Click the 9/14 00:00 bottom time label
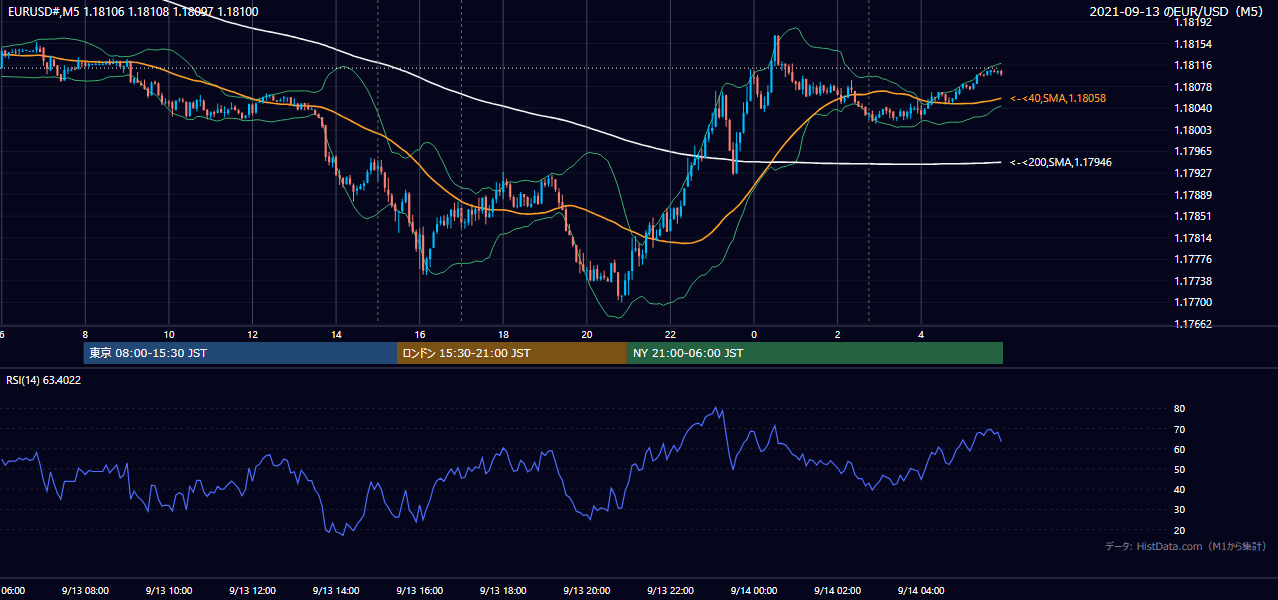Image resolution: width=1278 pixels, height=600 pixels. (754, 590)
